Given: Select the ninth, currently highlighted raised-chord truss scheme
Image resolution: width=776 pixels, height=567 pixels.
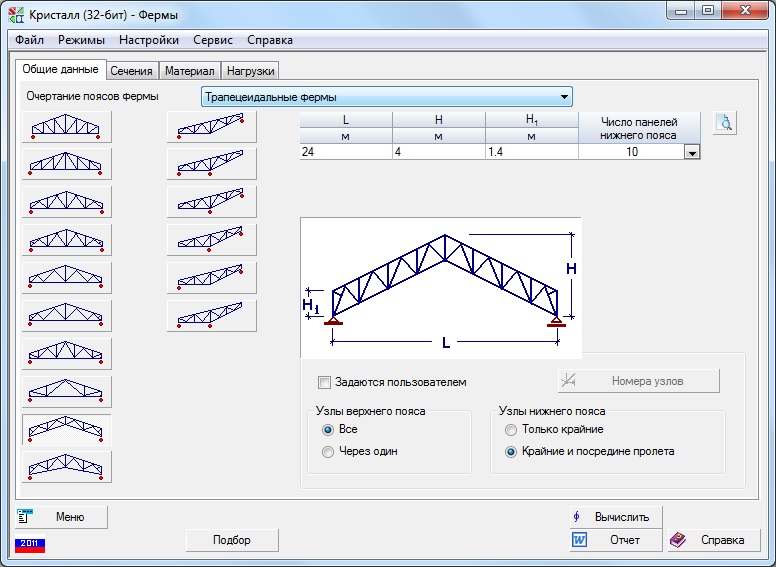Looking at the screenshot, I should coord(67,430).
